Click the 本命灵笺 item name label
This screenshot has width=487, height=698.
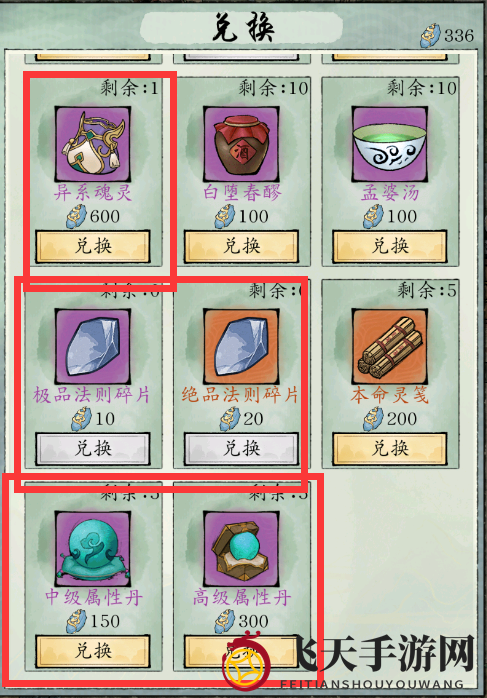(390, 395)
